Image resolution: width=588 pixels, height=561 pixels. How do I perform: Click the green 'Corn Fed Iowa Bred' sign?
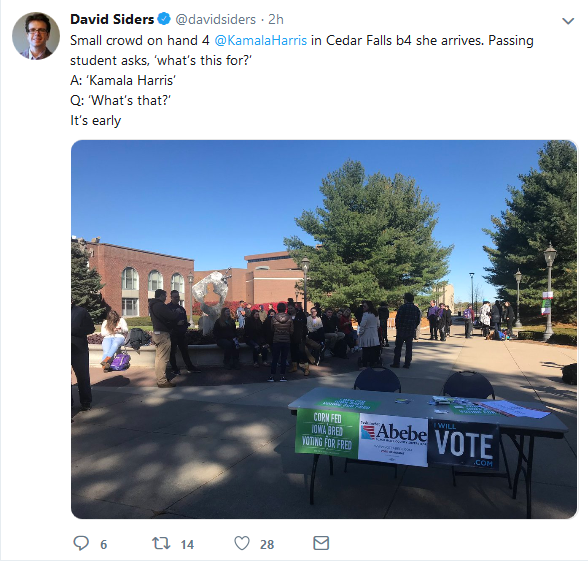[327, 433]
